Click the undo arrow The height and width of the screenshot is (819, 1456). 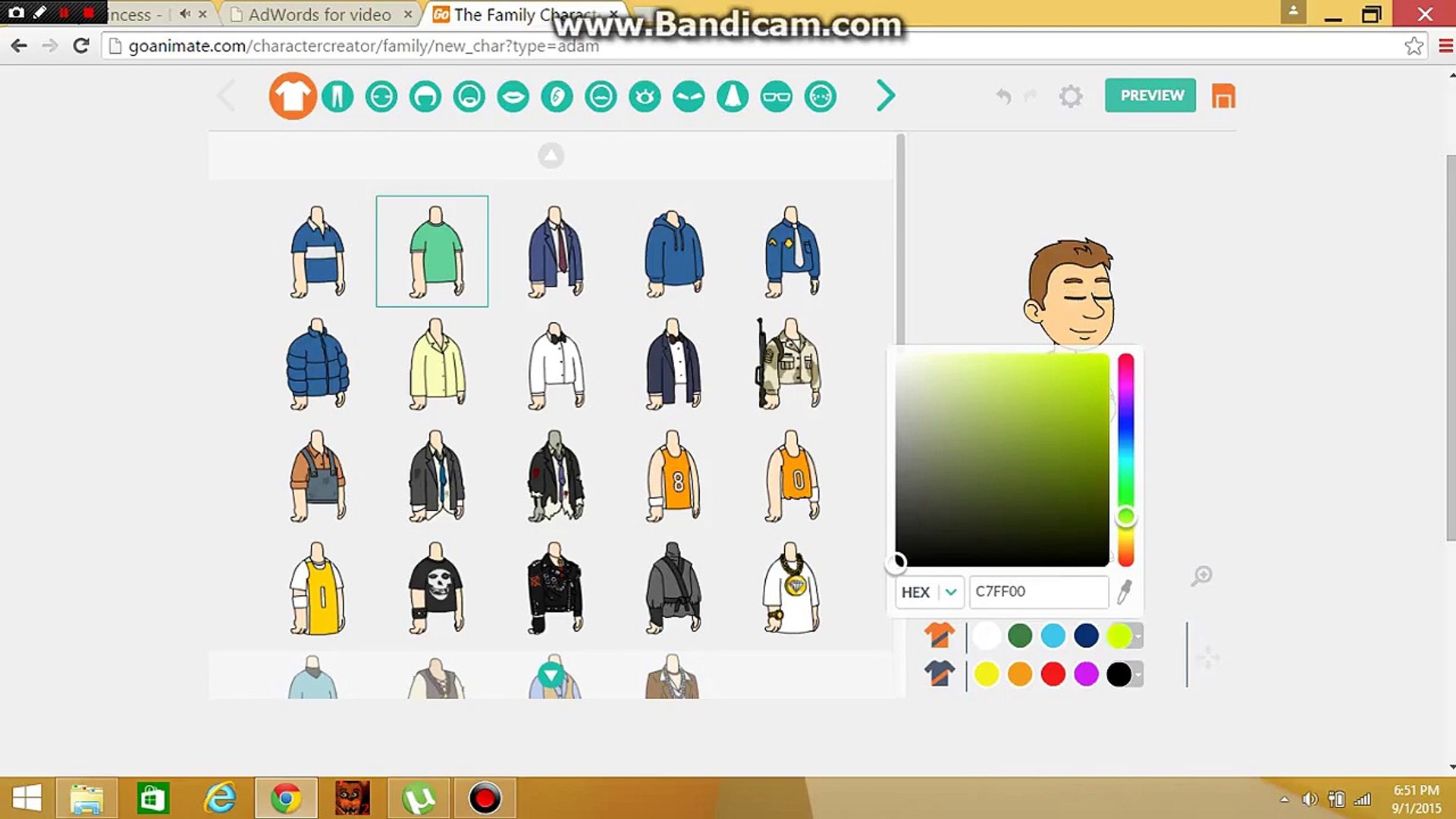[1005, 96]
